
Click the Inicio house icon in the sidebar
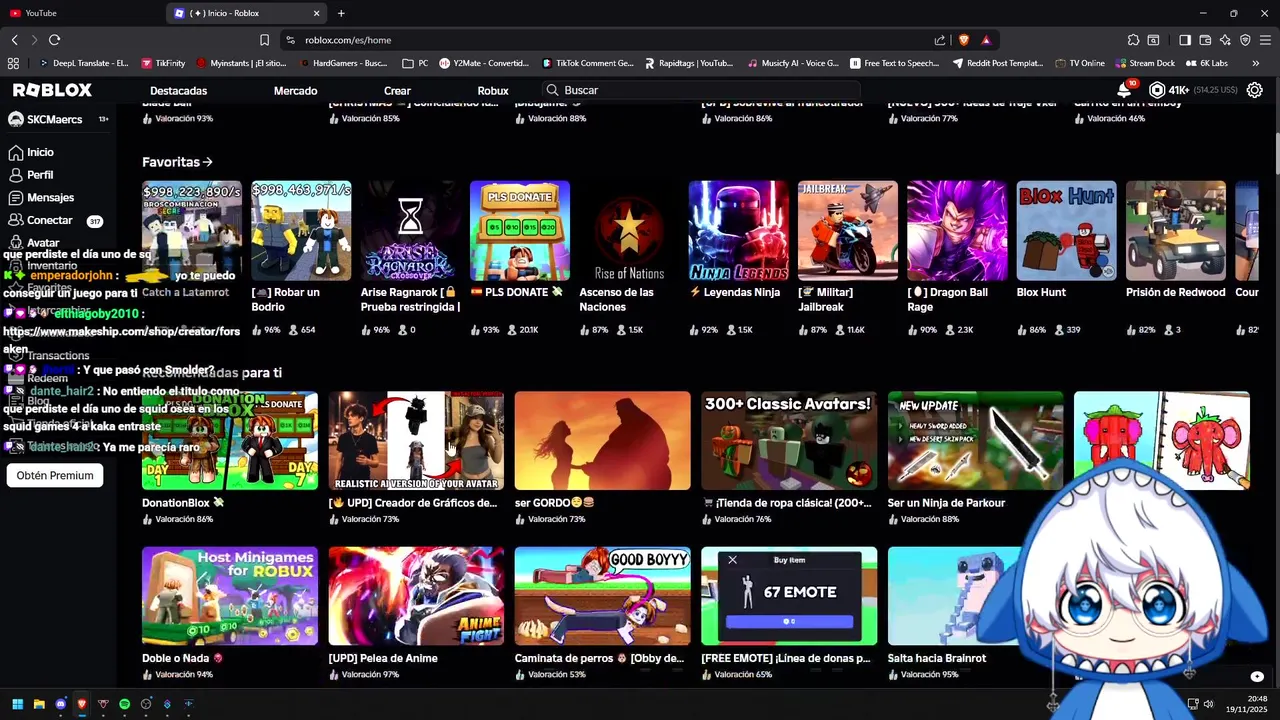(x=15, y=153)
